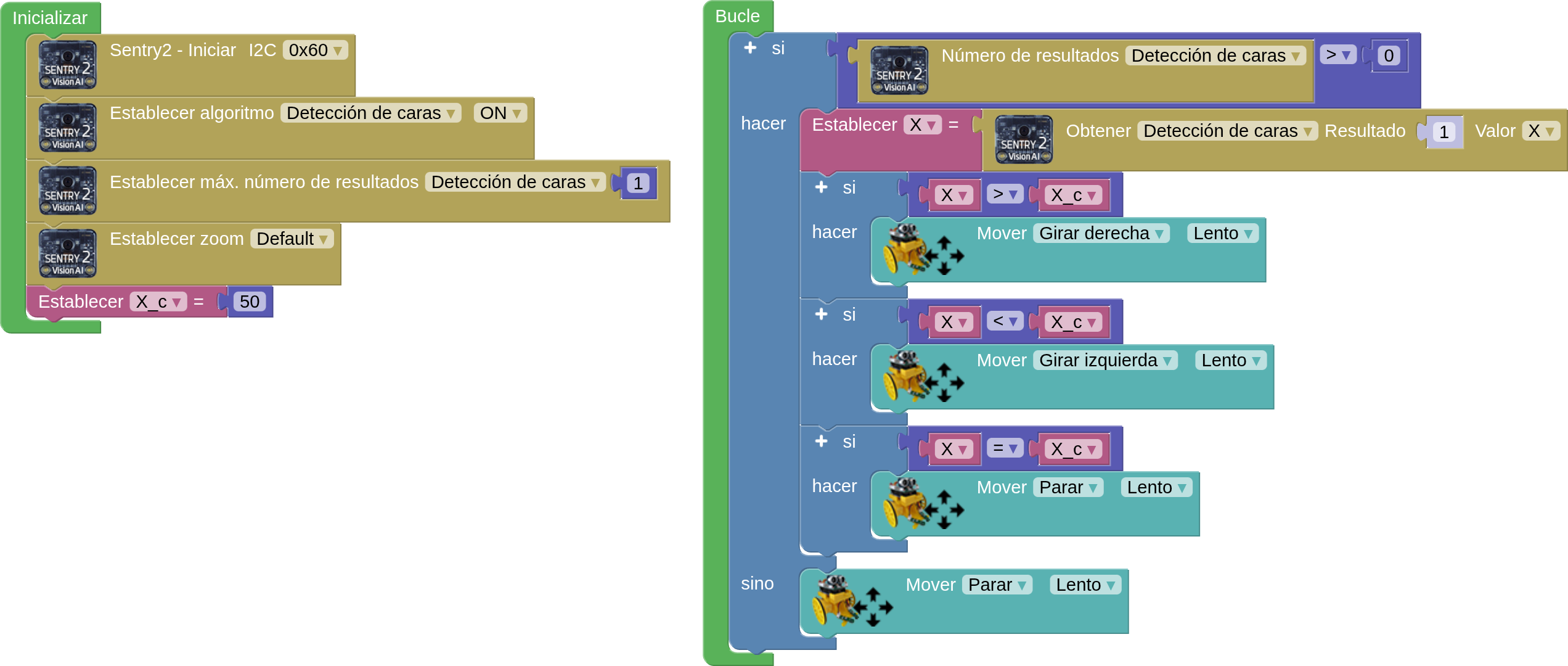
Task: Open the zoom Default dropdown
Action: [292, 239]
